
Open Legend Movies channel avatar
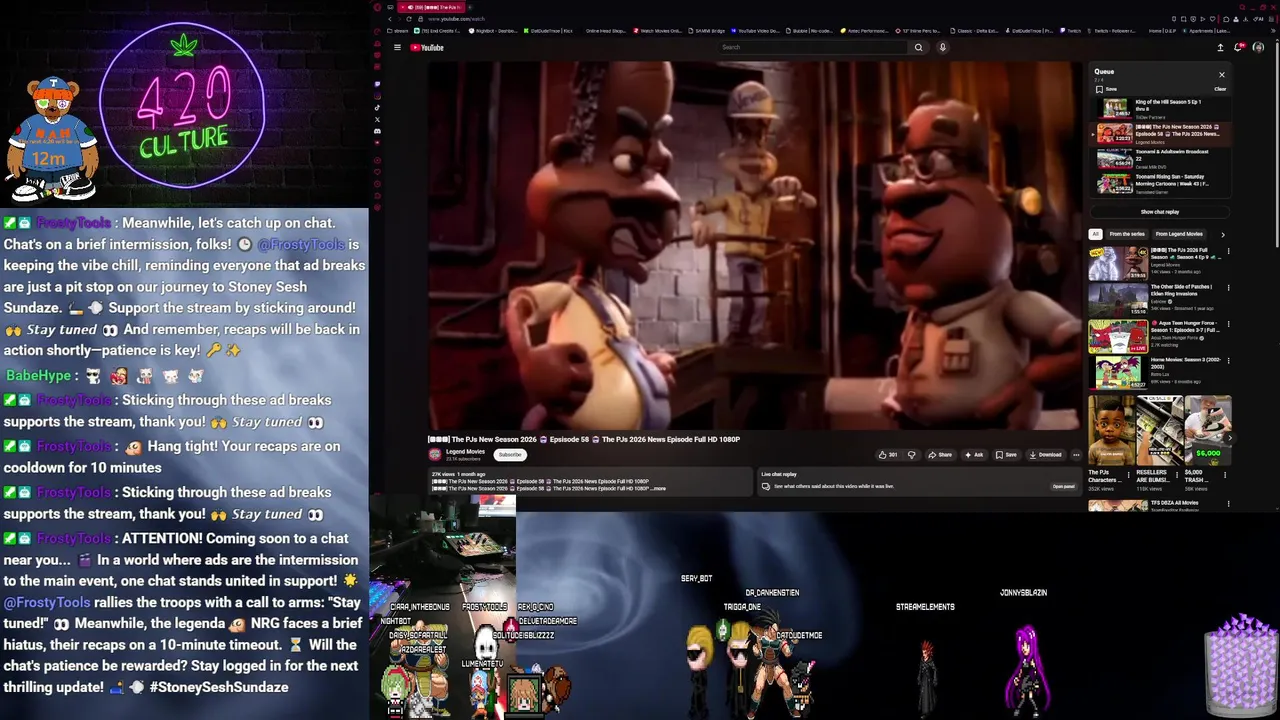tap(435, 454)
